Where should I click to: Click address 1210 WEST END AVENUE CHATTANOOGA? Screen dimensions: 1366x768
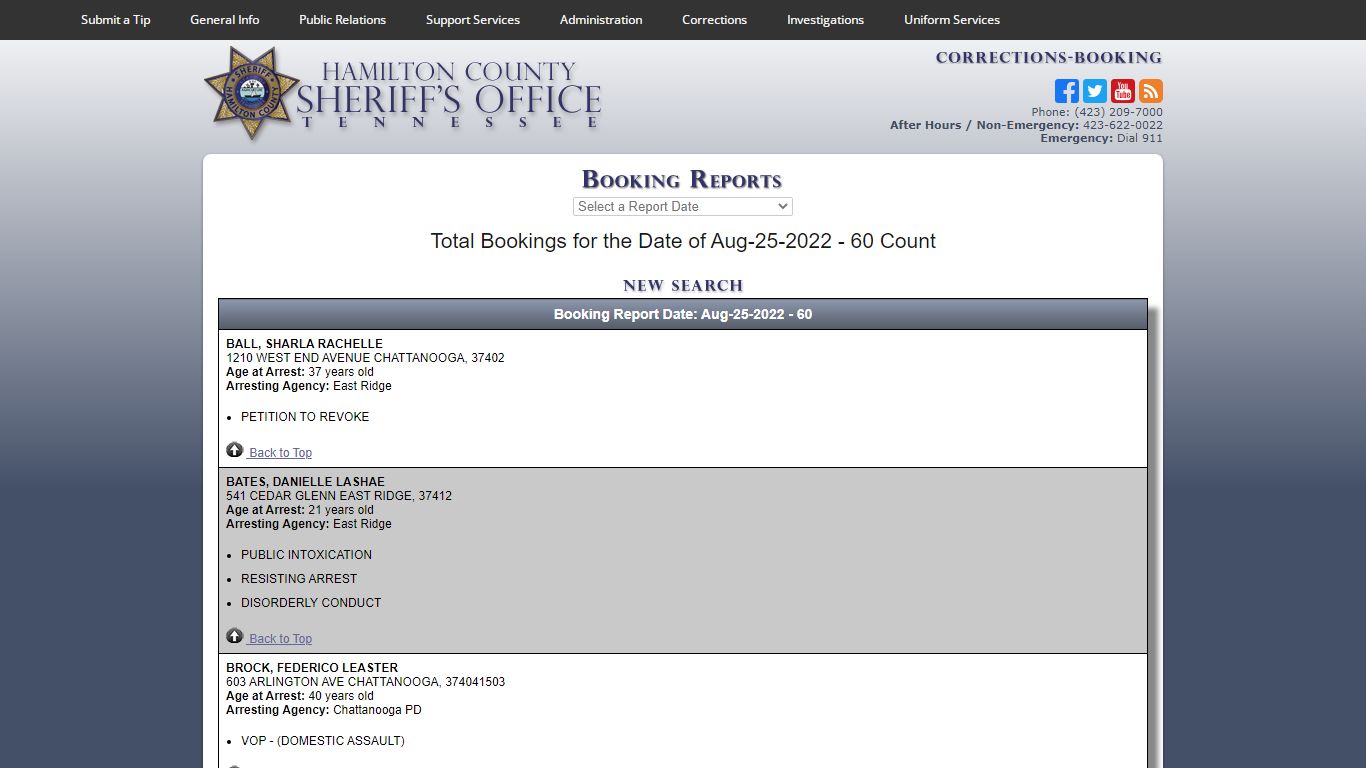coord(365,358)
